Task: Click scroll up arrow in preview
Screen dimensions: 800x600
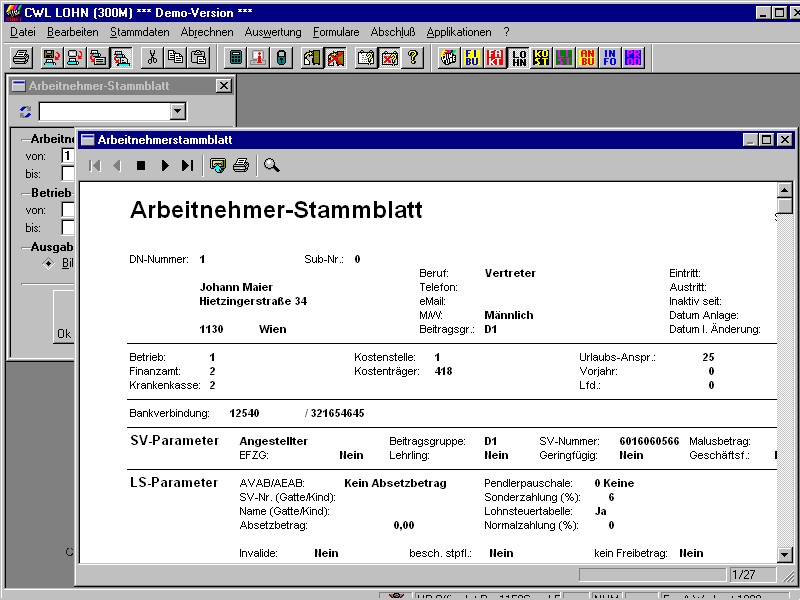Action: 785,190
